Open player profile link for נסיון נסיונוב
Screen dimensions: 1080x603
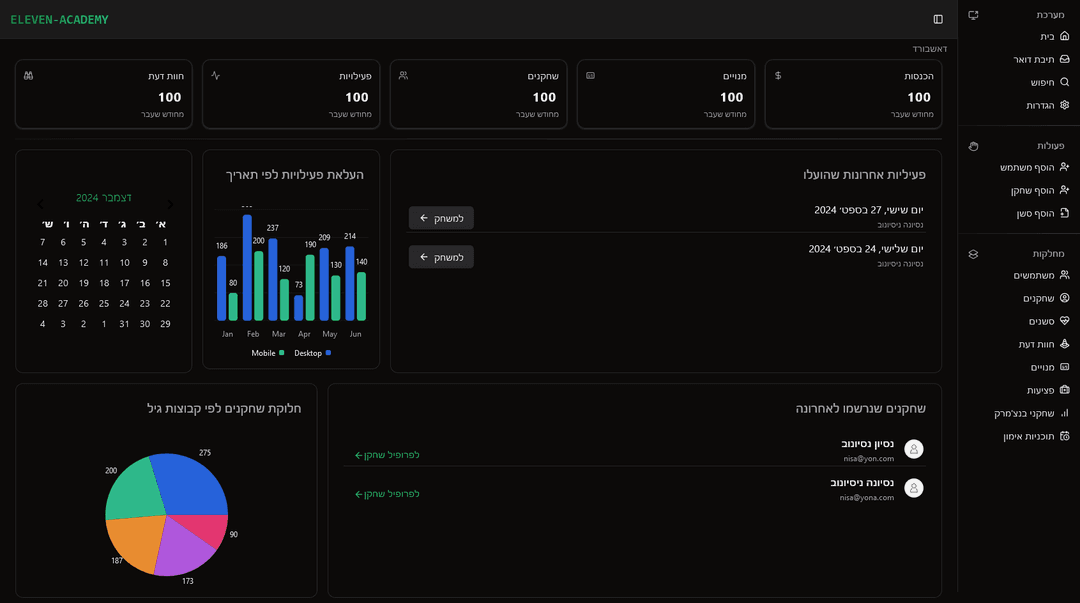[387, 455]
